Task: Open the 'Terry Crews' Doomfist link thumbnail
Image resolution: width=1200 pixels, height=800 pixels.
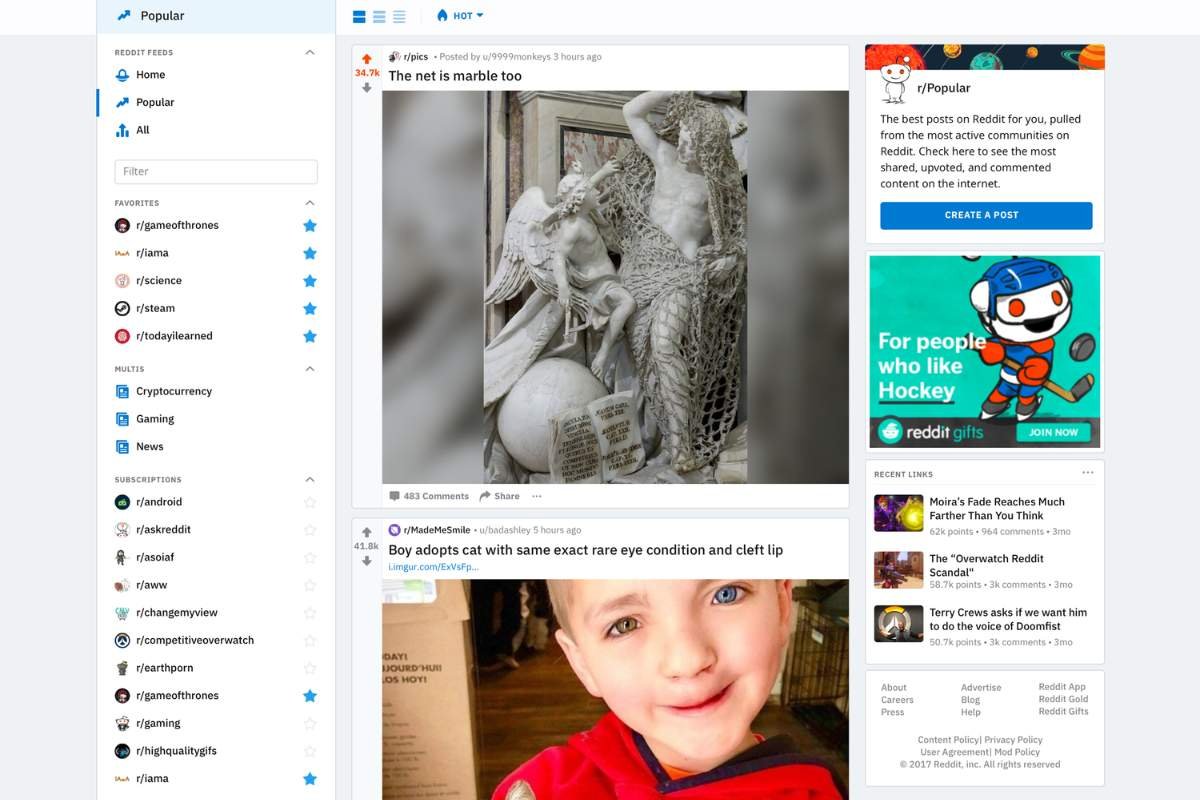Action: coord(898,623)
